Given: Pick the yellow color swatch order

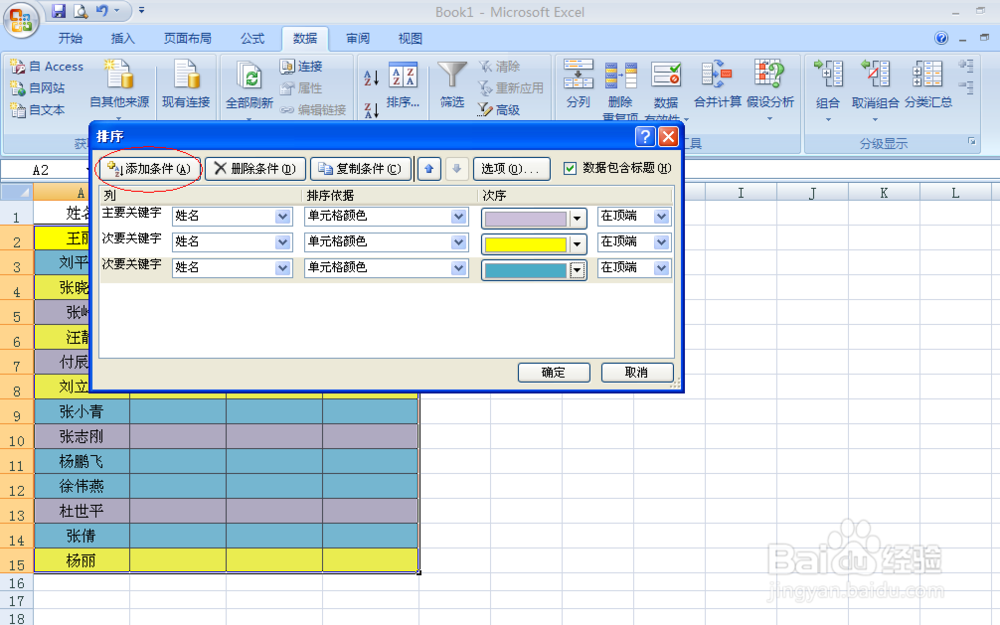Looking at the screenshot, I should pyautogui.click(x=534, y=244).
